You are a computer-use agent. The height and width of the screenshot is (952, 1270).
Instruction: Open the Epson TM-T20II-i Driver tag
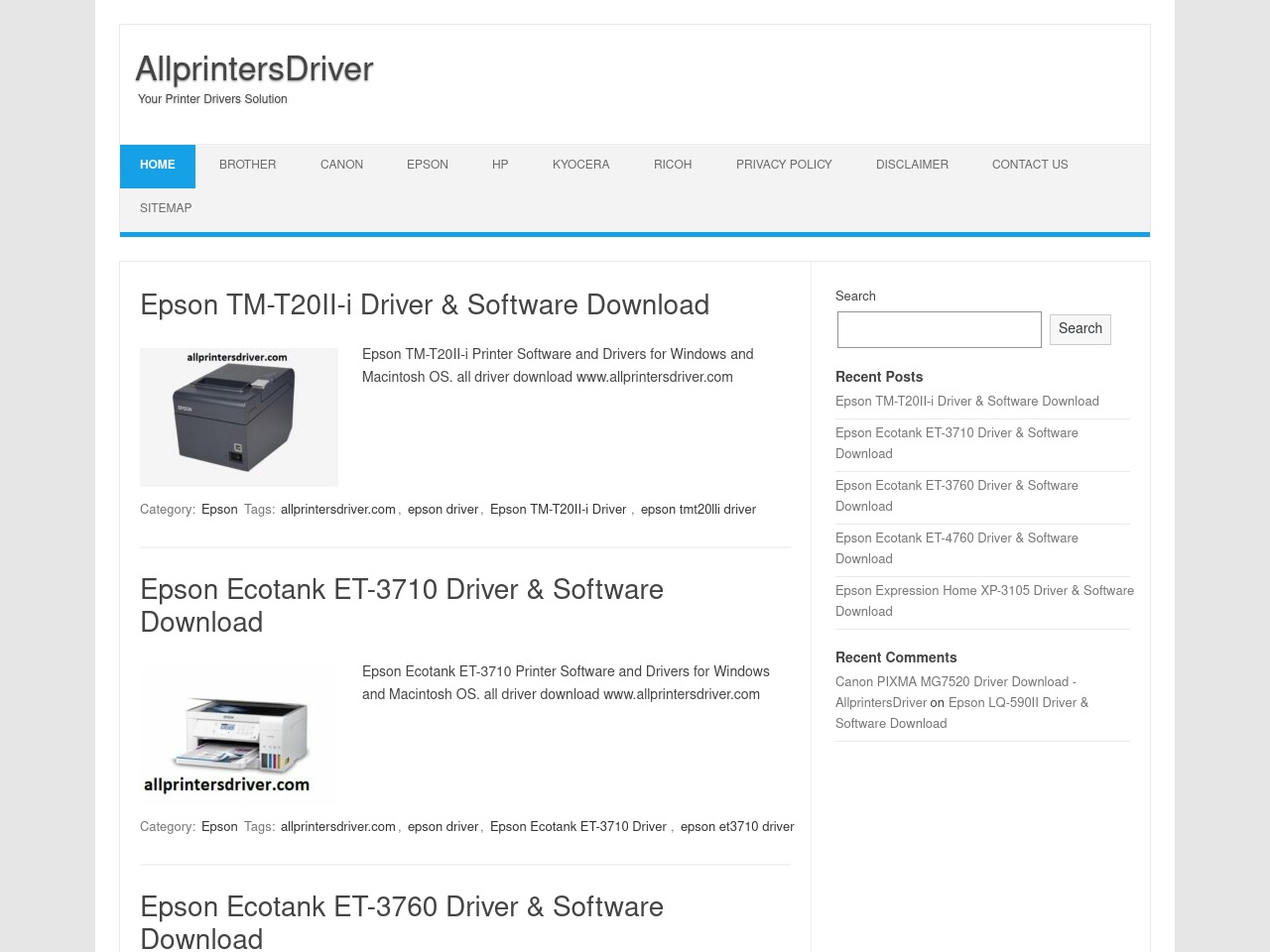click(559, 511)
